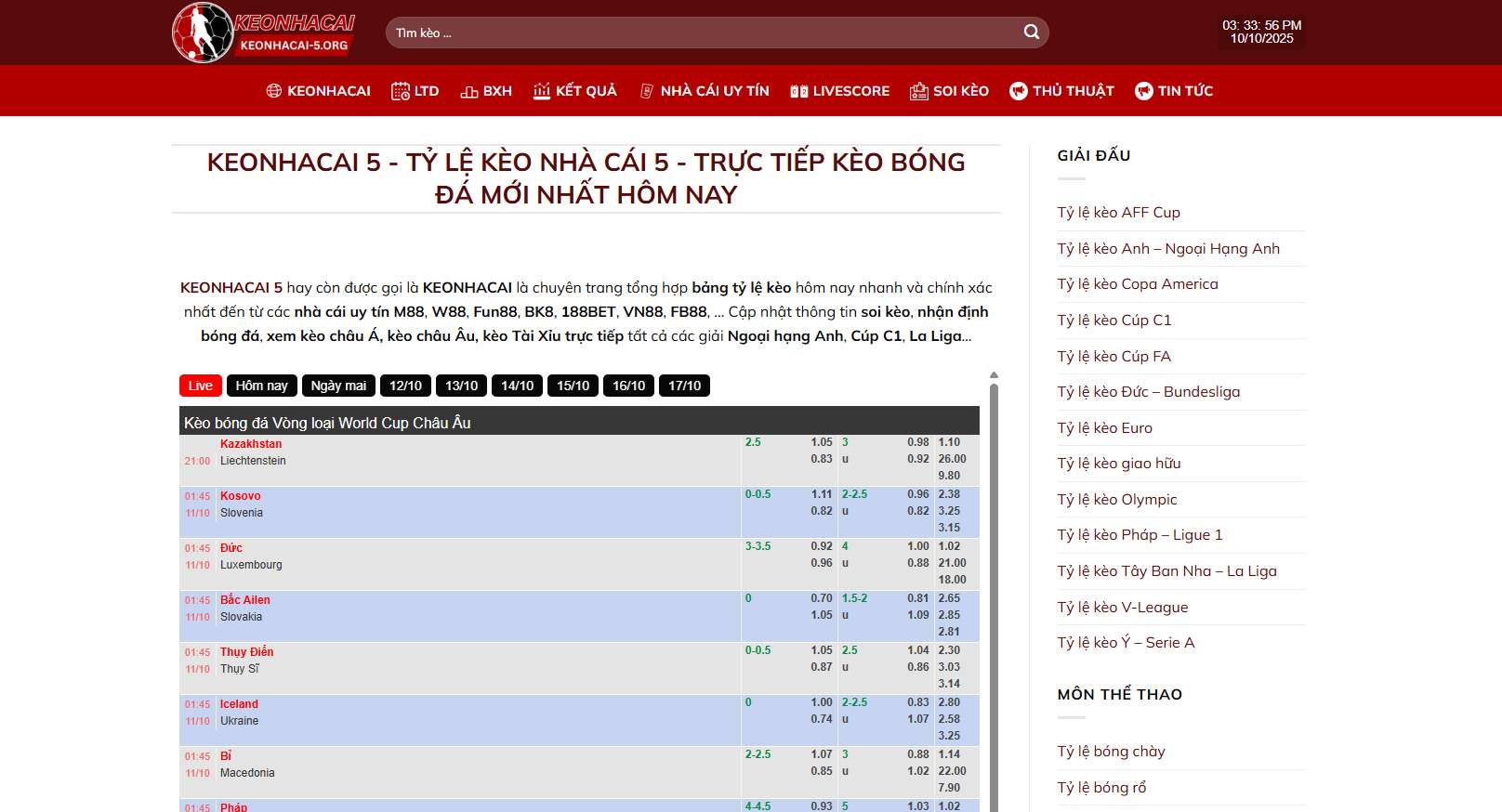This screenshot has width=1502, height=812.
Task: Click the Kazakhstan team name
Action: click(x=251, y=444)
